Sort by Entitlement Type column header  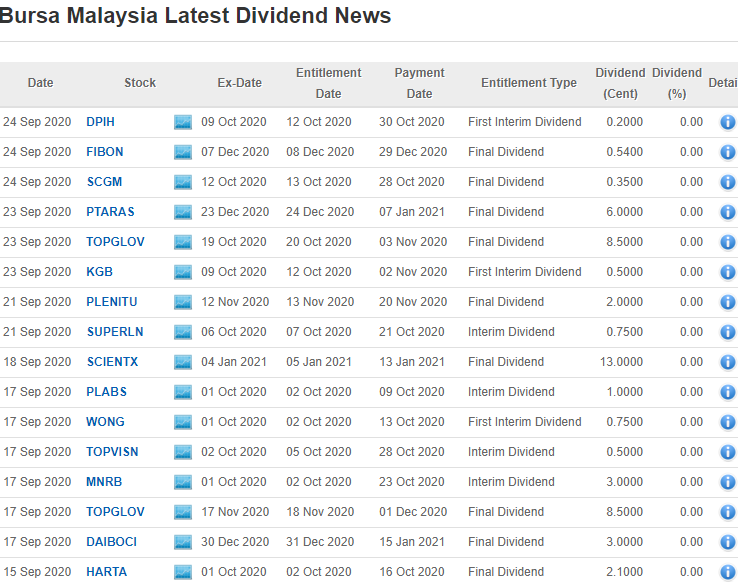[x=528, y=83]
